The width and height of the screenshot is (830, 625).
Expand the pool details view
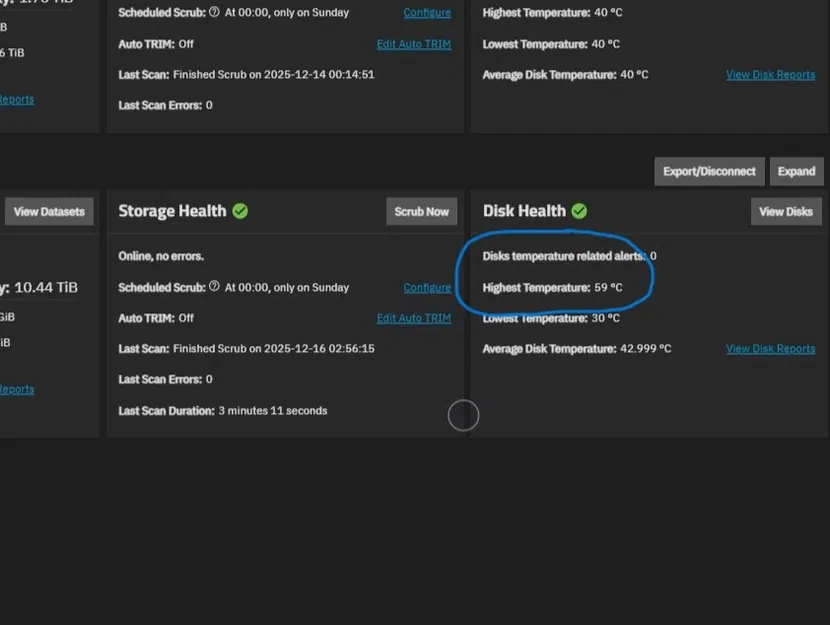click(x=796, y=171)
